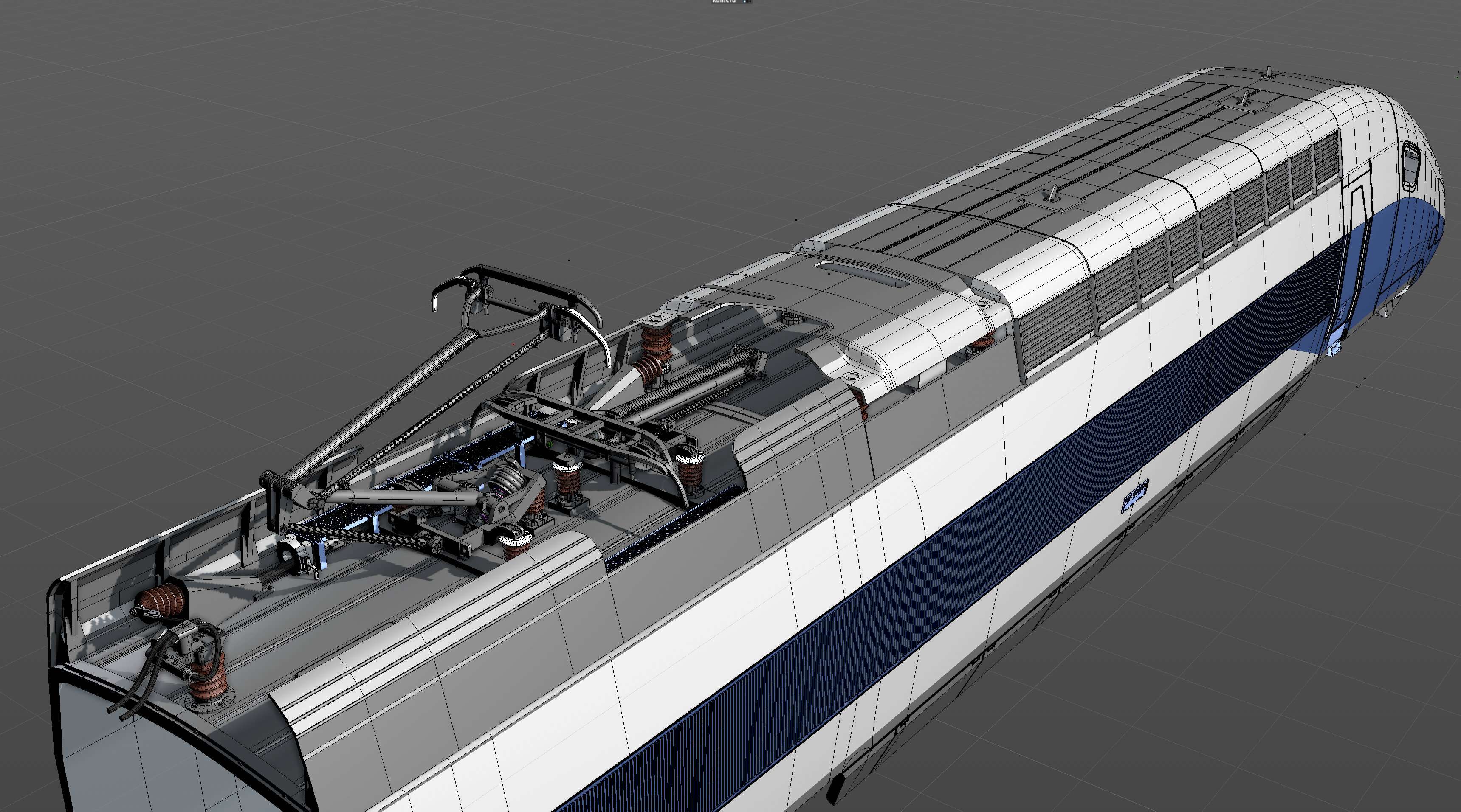Click the camera icon beside Kamera label
This screenshot has width=1461, height=812.
[747, 1]
